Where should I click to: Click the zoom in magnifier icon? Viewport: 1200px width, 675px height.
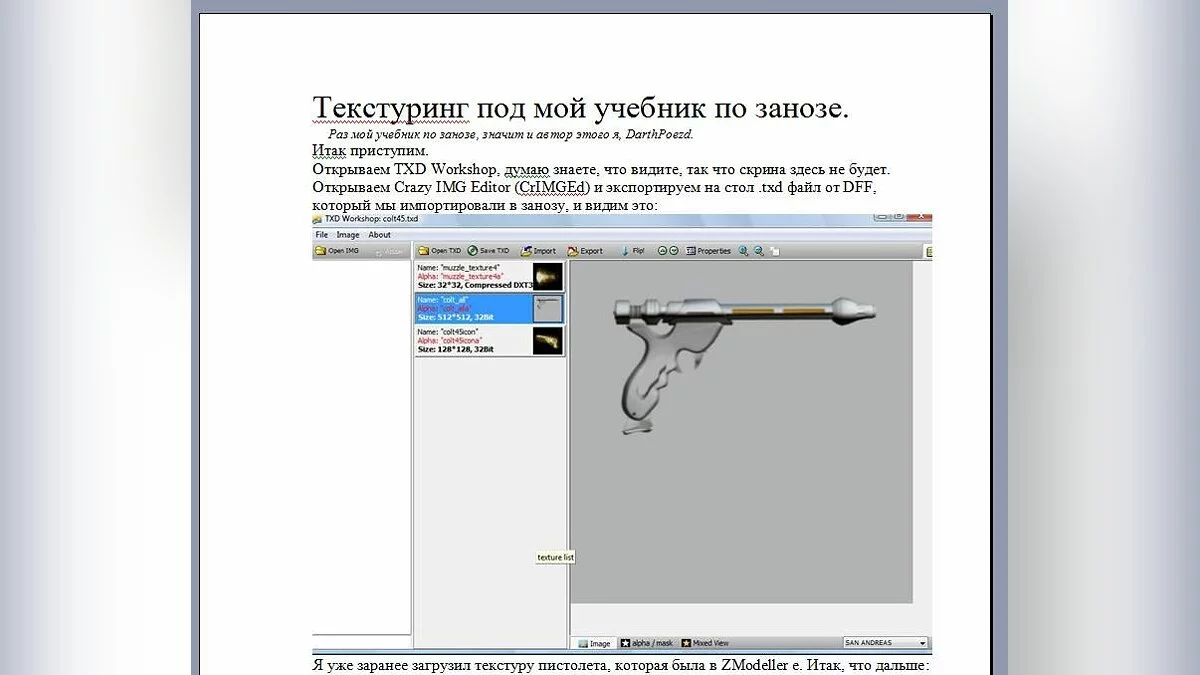[745, 251]
